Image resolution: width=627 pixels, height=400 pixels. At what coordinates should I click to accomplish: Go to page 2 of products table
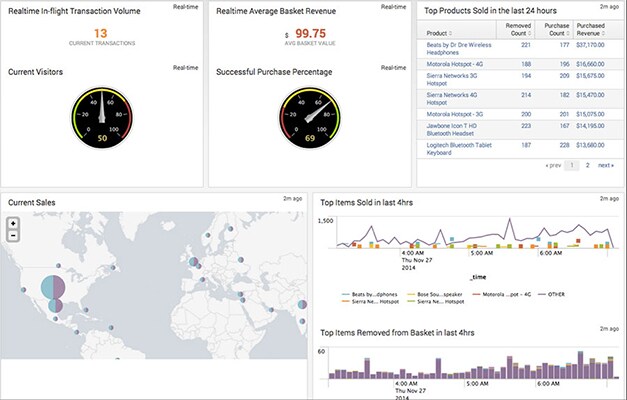(x=587, y=164)
